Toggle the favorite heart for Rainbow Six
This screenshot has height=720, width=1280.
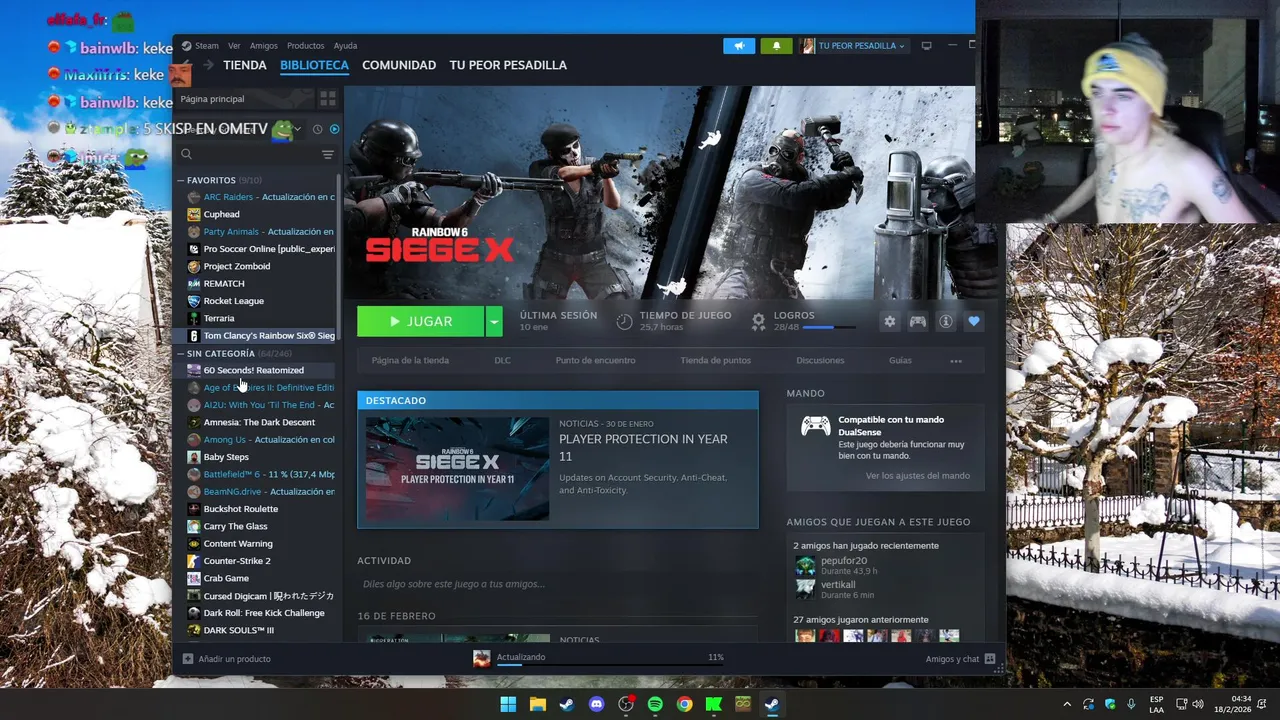[x=973, y=321]
